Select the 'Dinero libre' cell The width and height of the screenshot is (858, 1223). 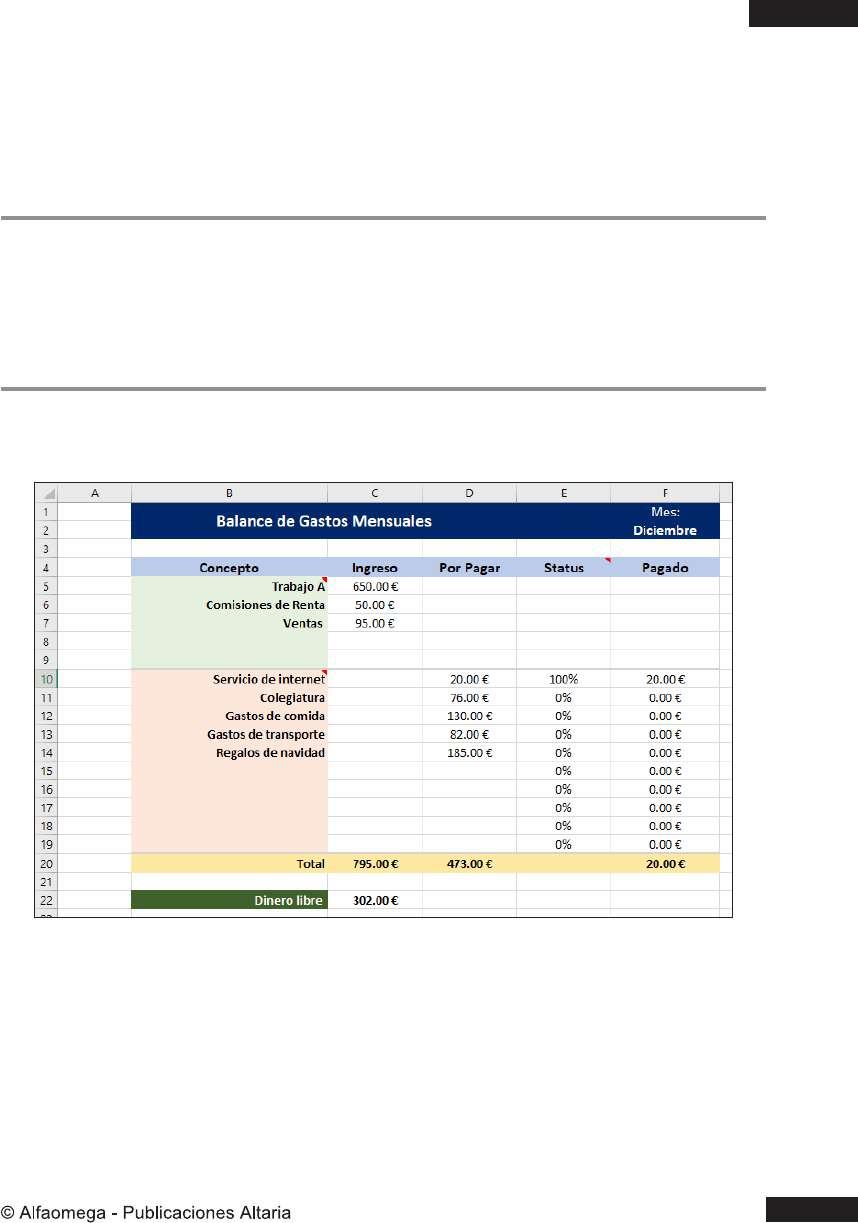(x=229, y=900)
